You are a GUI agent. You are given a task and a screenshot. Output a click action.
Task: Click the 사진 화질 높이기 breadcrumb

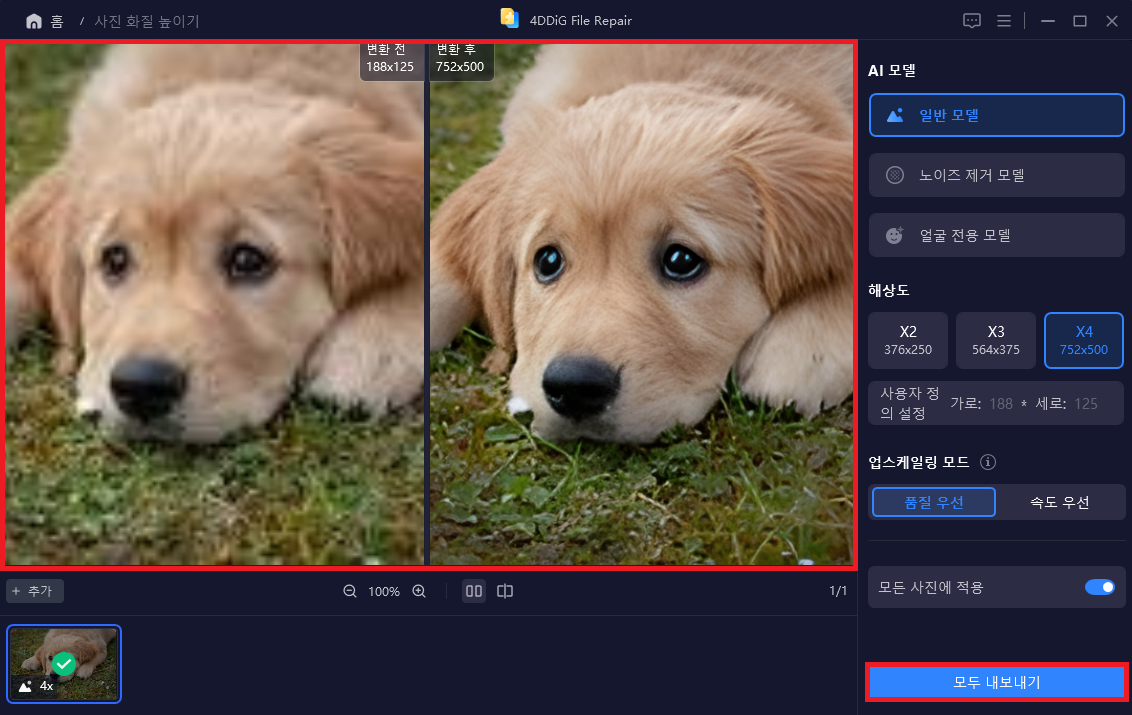tap(147, 22)
